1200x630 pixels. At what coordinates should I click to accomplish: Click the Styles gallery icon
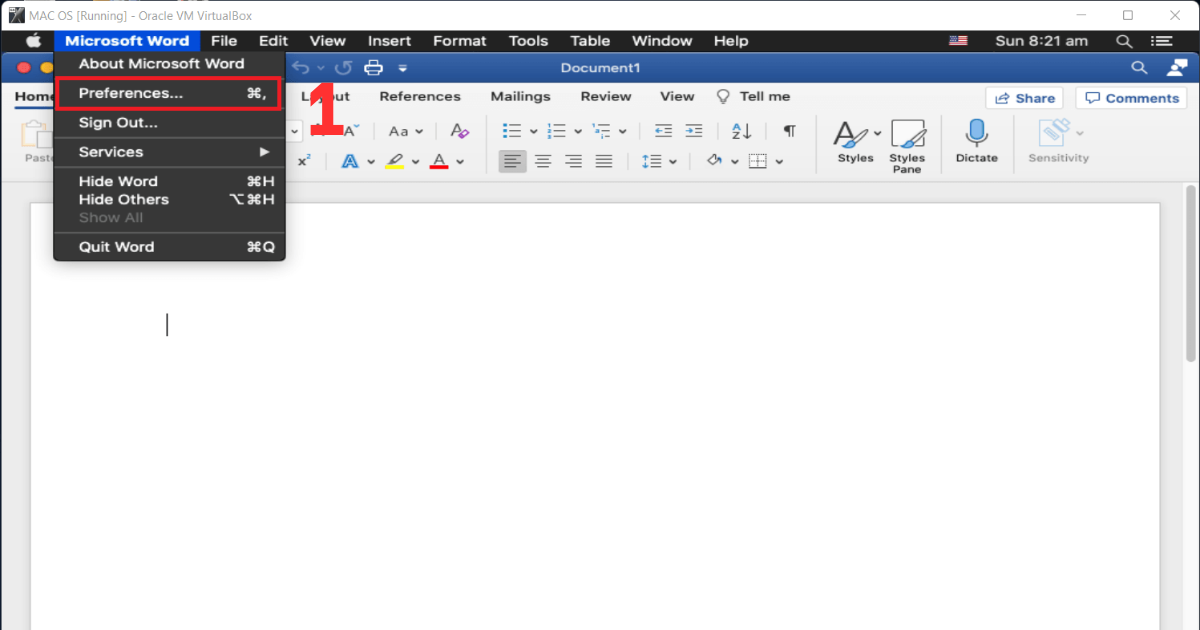point(850,135)
